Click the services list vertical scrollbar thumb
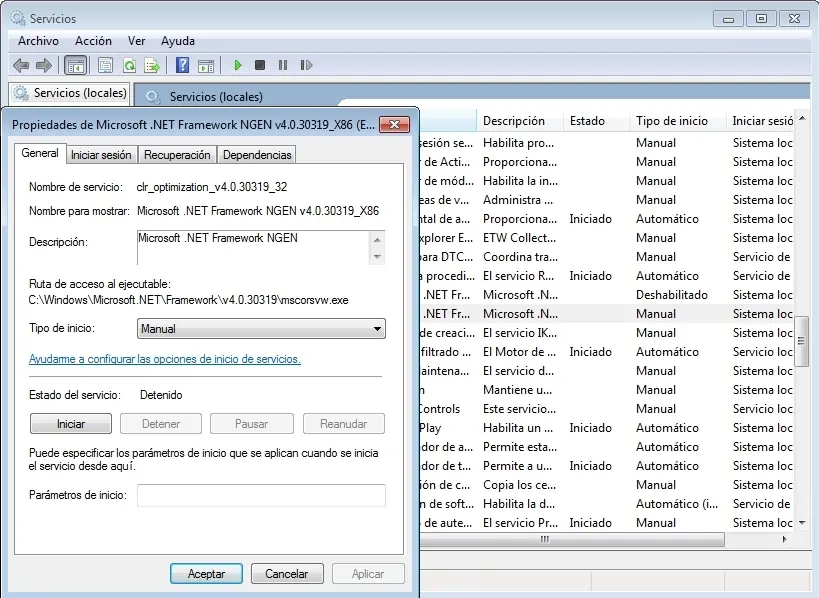Viewport: 819px width, 598px height. point(801,341)
